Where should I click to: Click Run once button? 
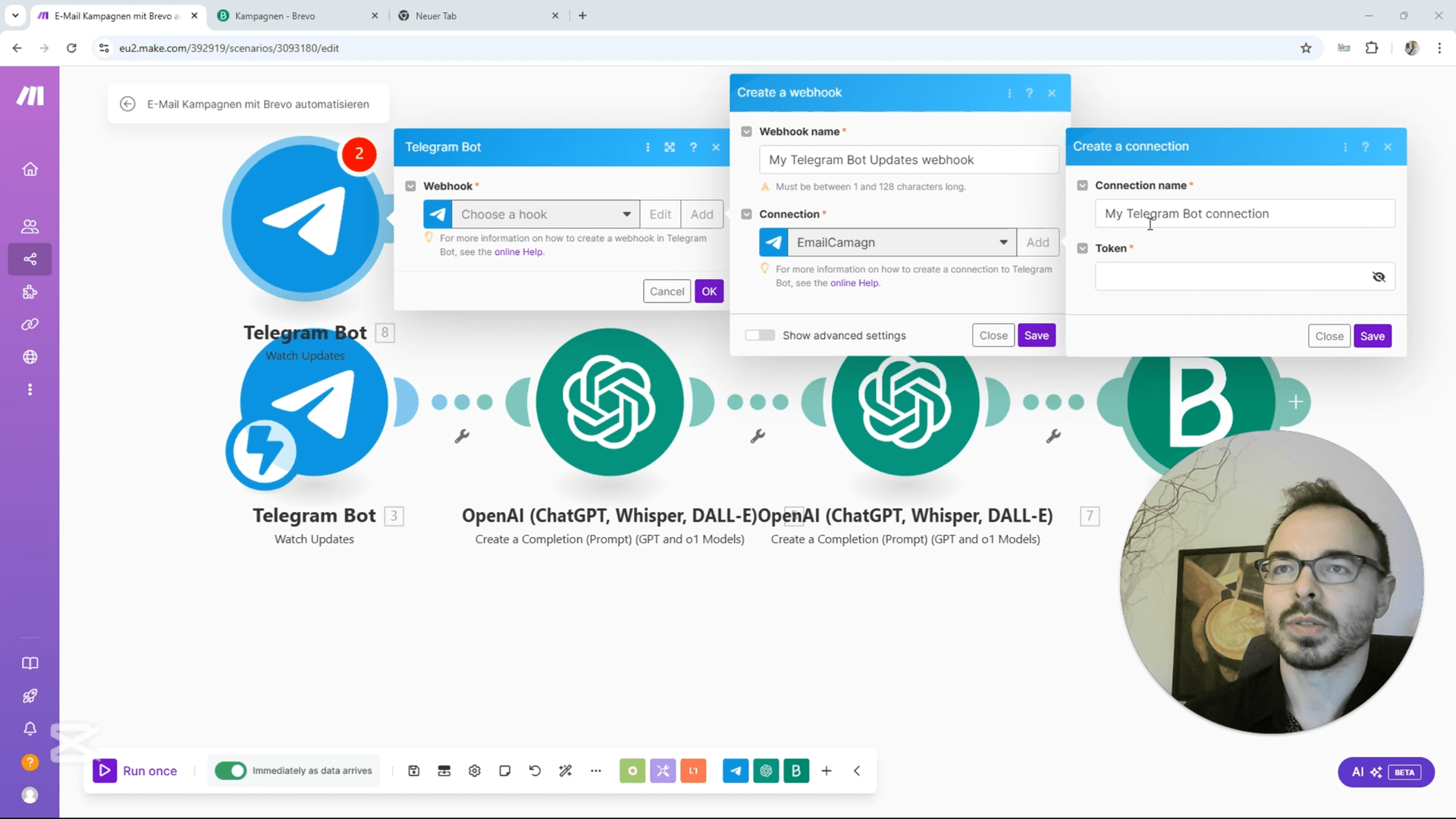point(136,770)
